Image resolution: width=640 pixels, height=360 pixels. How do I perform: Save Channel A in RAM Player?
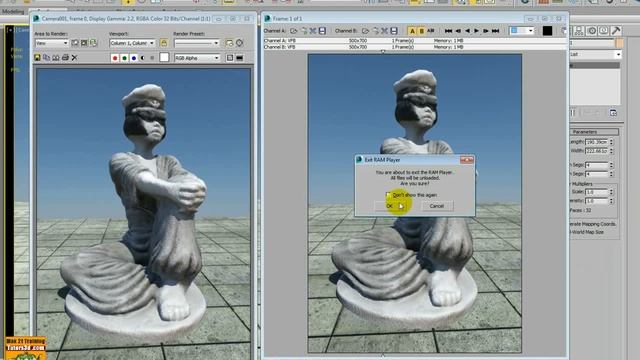point(322,31)
